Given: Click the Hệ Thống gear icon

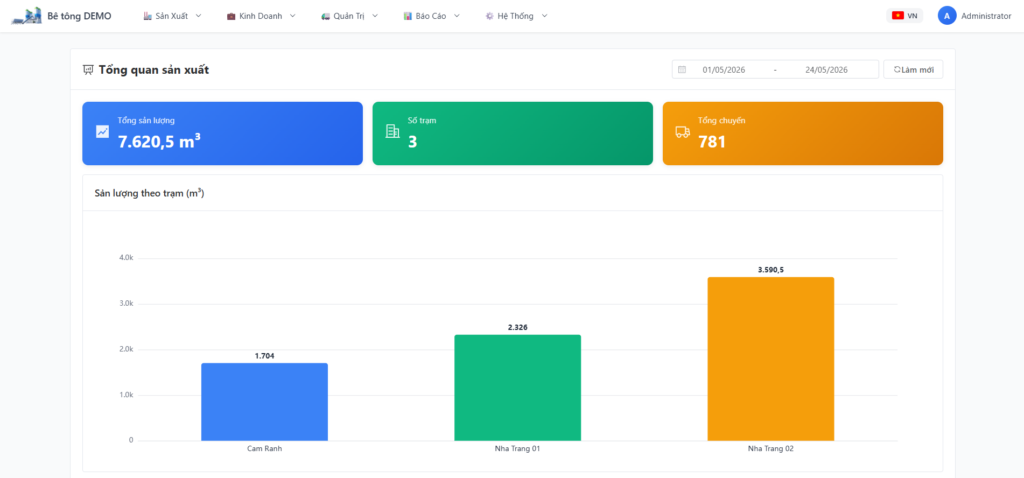Looking at the screenshot, I should 489,16.
